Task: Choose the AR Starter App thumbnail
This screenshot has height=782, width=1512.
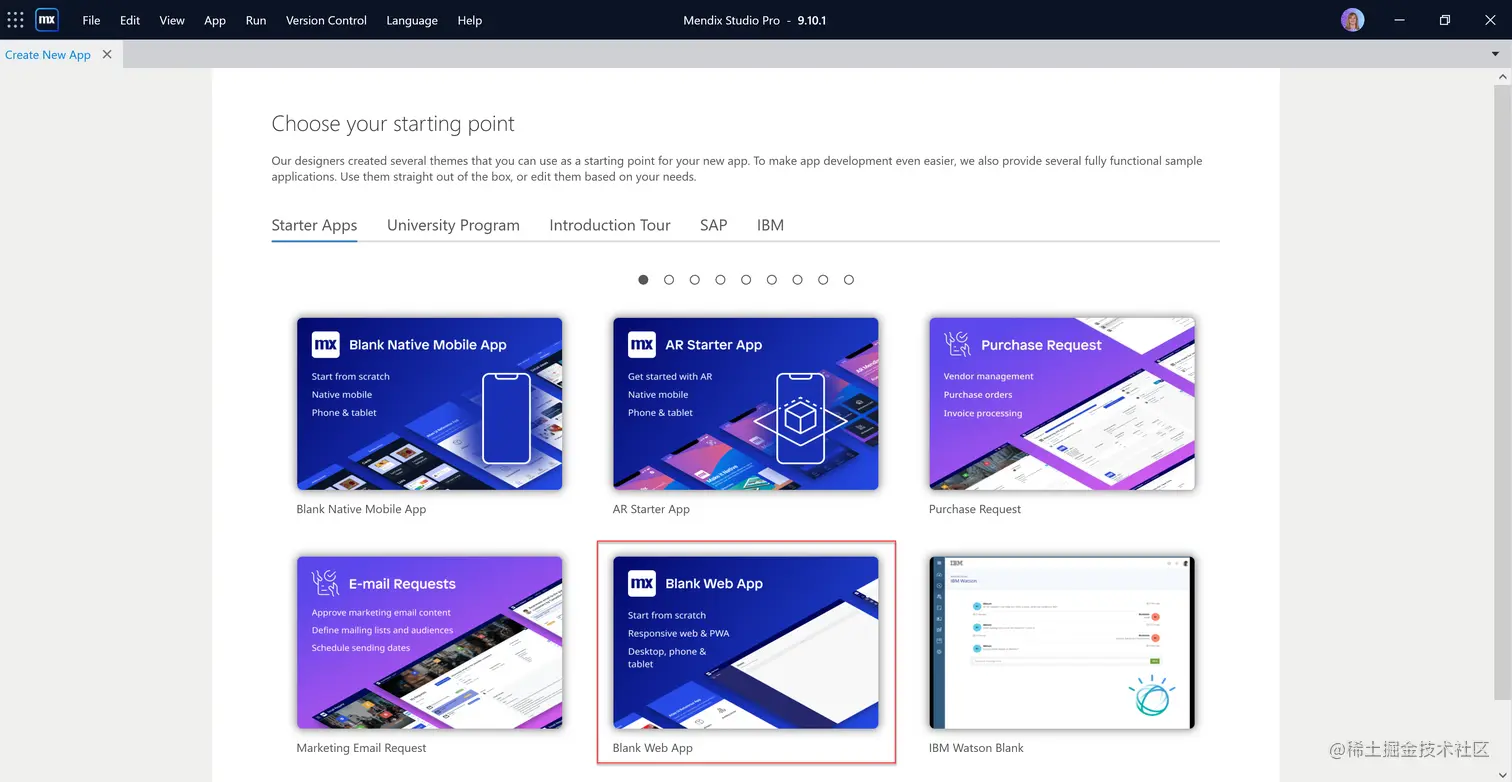Action: tap(746, 404)
